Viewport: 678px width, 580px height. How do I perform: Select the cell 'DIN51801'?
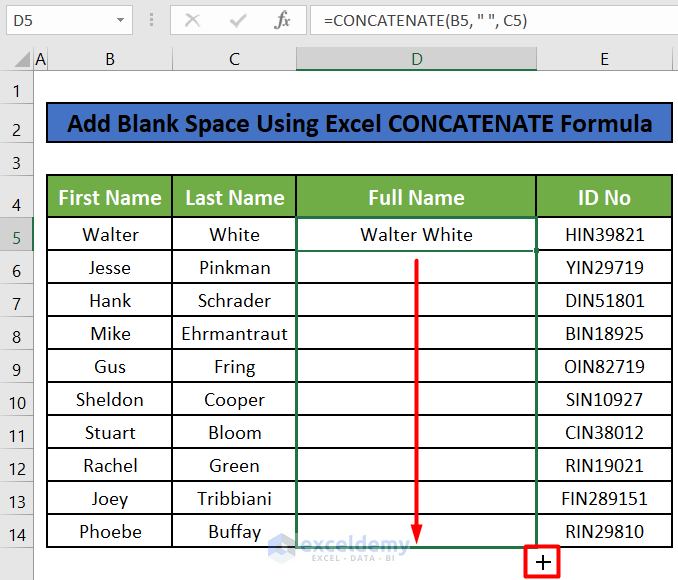coord(604,300)
